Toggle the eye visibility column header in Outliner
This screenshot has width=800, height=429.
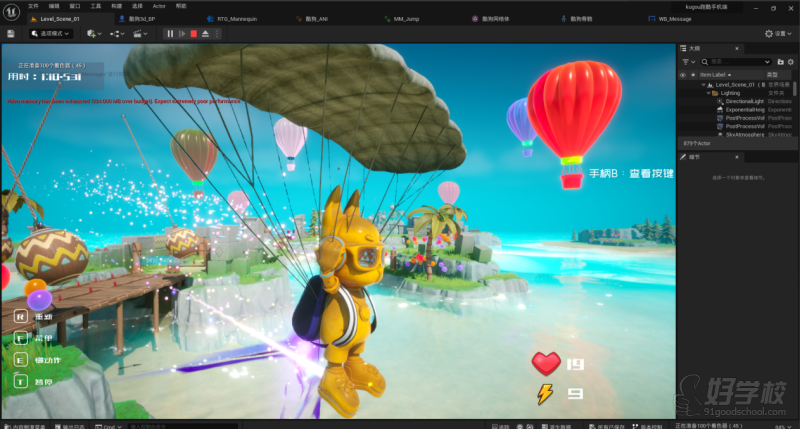tap(683, 74)
